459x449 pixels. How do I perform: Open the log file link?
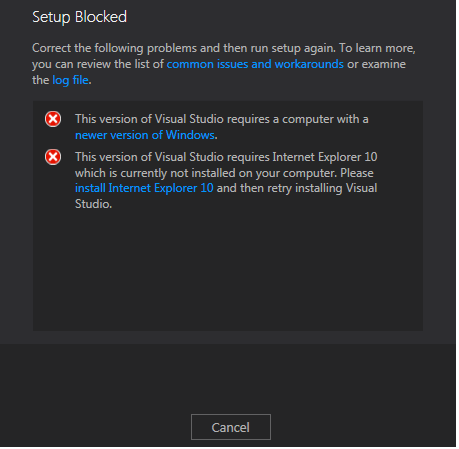tap(70, 80)
